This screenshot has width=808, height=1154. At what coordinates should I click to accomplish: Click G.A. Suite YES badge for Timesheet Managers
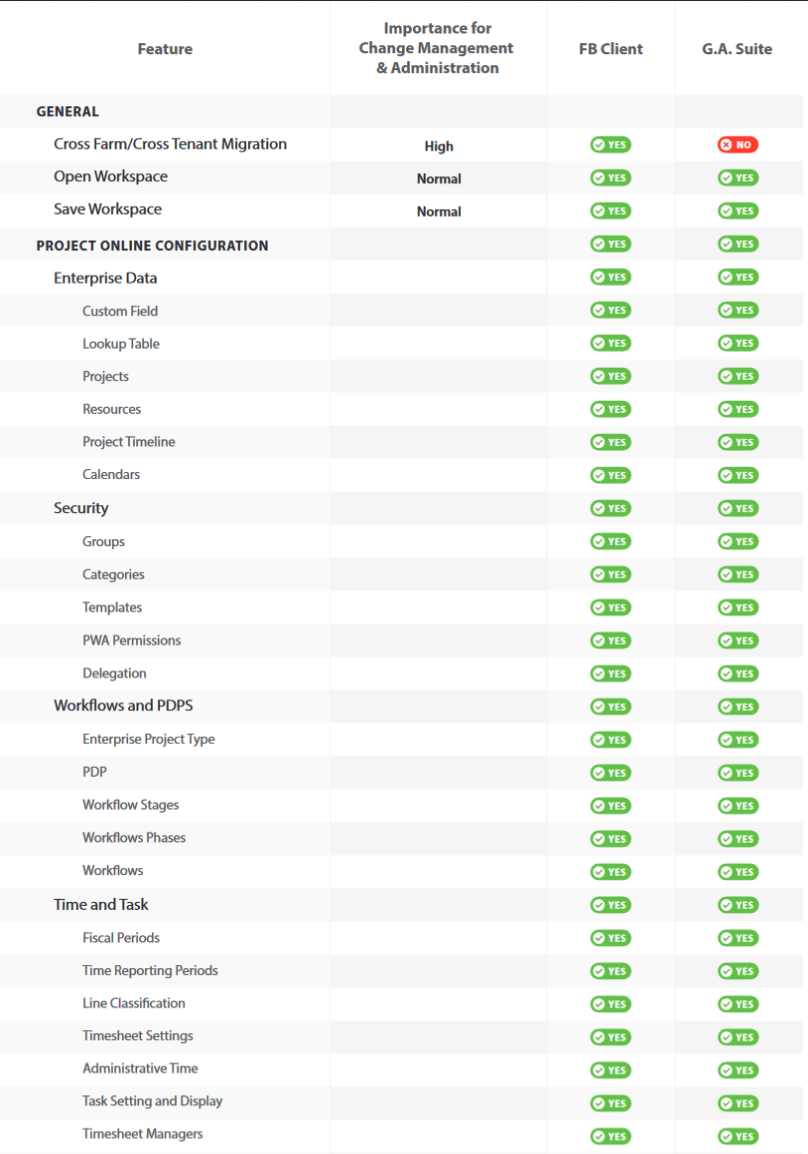click(737, 1136)
